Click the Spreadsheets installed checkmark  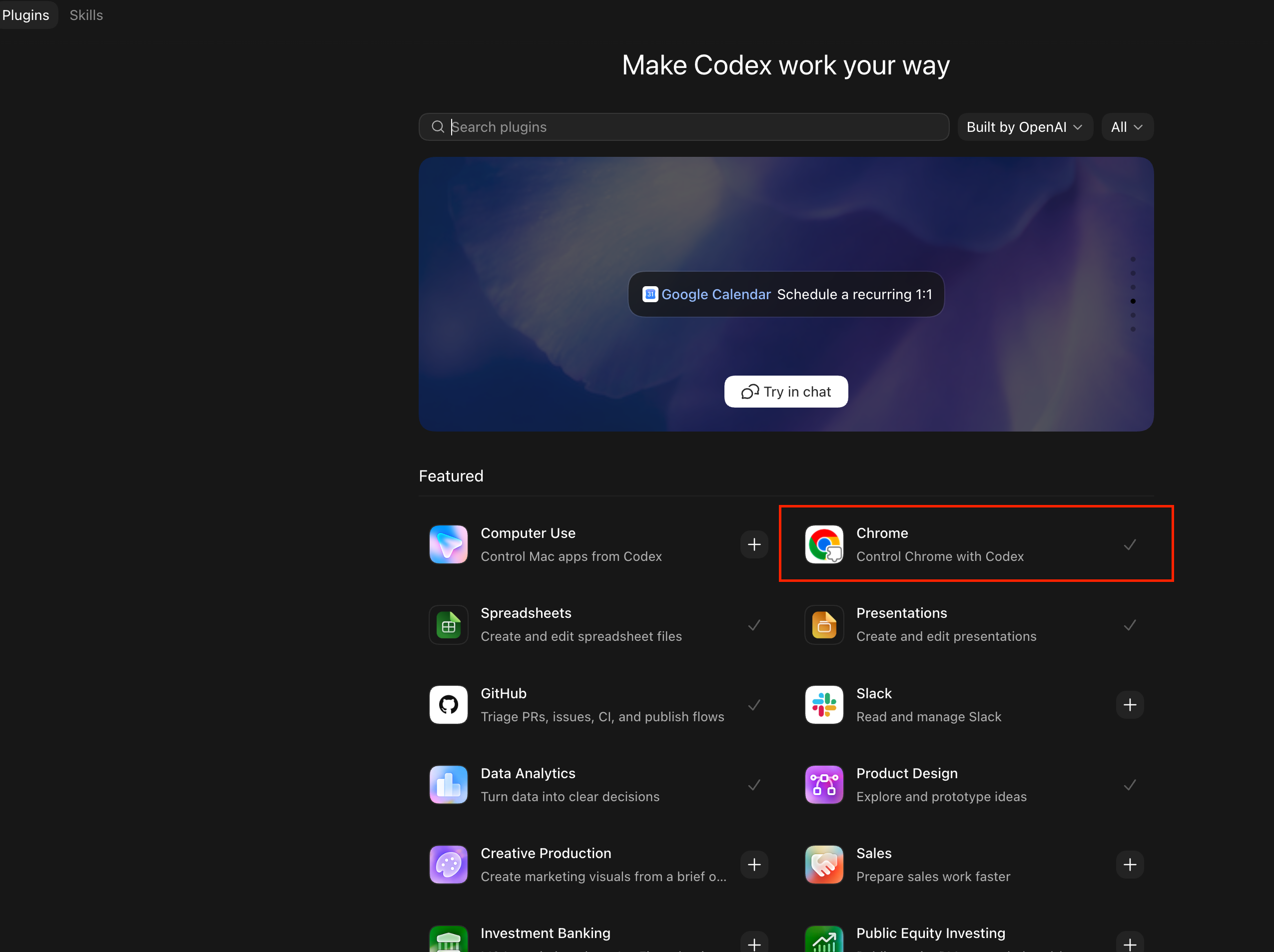[x=754, y=625]
